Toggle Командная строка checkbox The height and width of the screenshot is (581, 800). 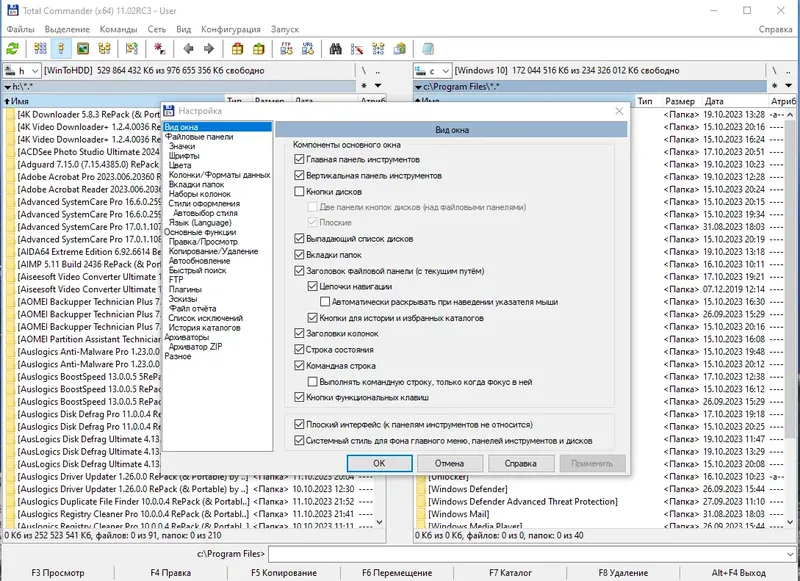coord(299,366)
